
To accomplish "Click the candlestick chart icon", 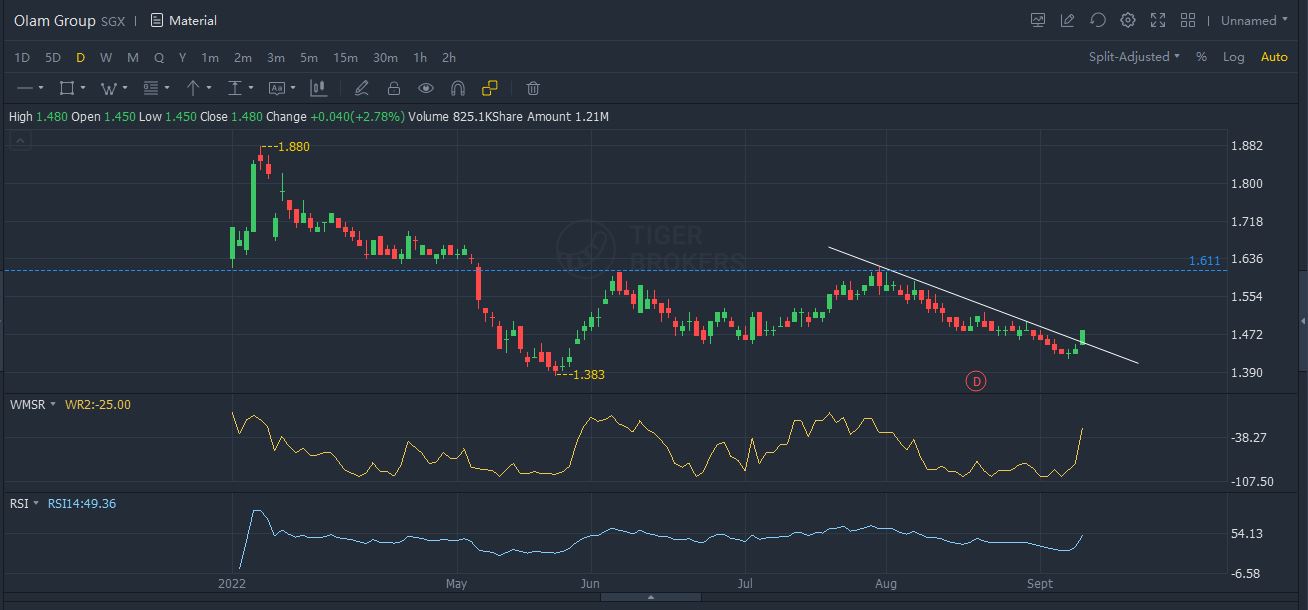I will click(x=318, y=88).
